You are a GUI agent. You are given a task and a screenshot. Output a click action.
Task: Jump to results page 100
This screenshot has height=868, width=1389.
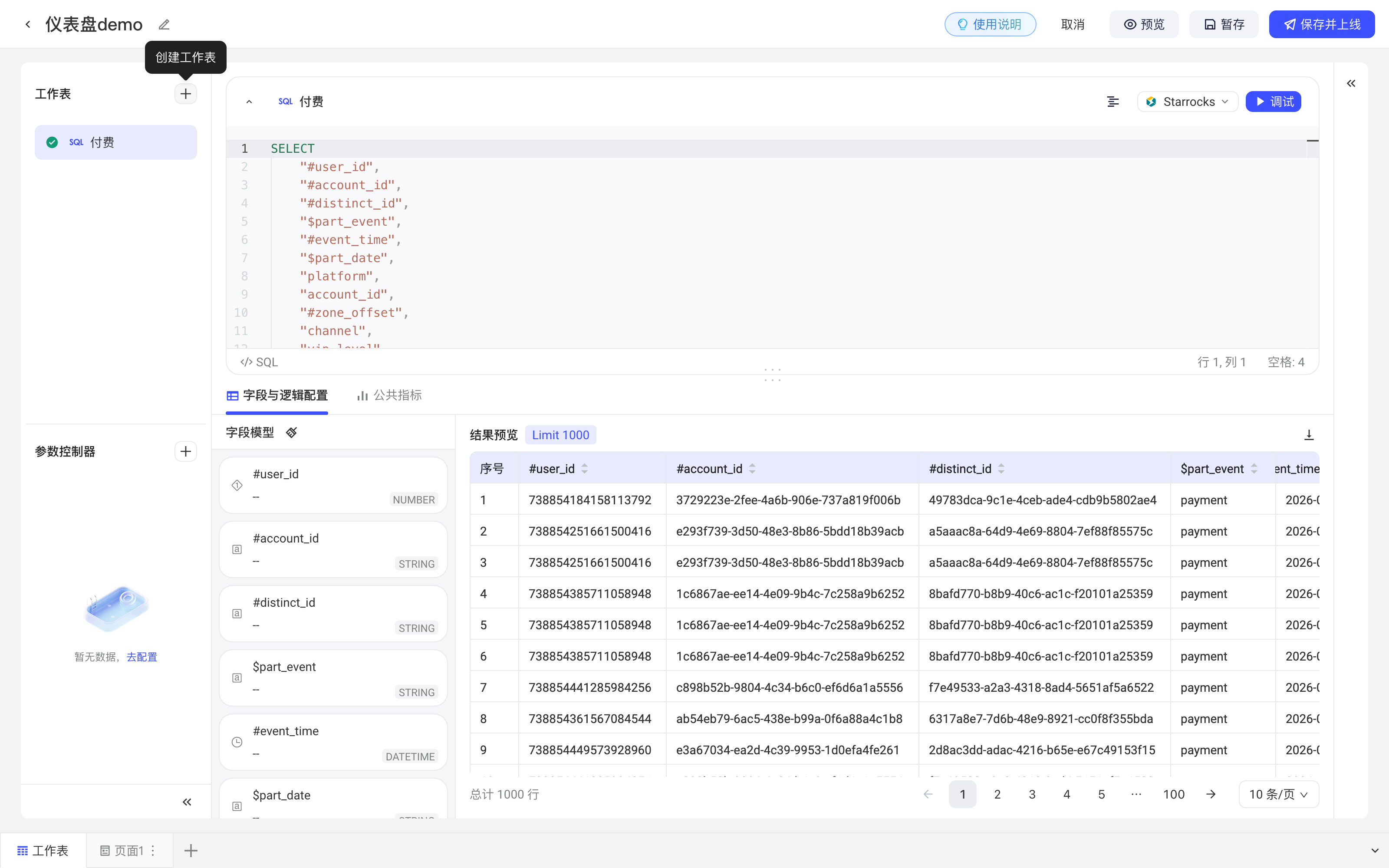1174,794
